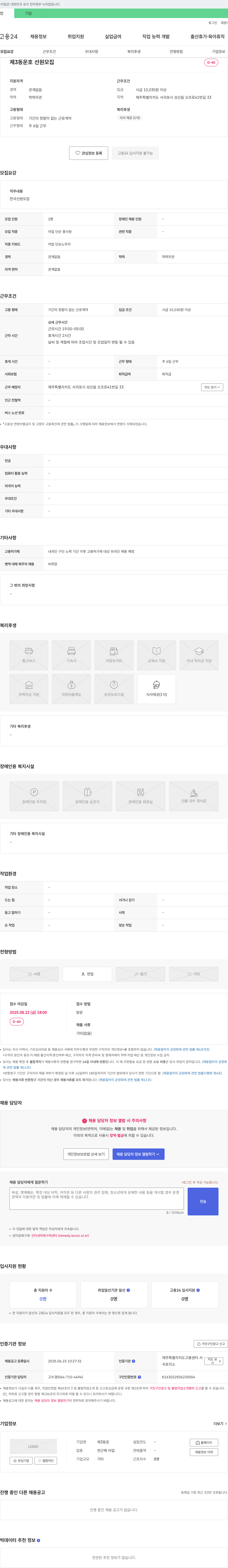Click the 건물 내부 경사로 icon

point(193,796)
